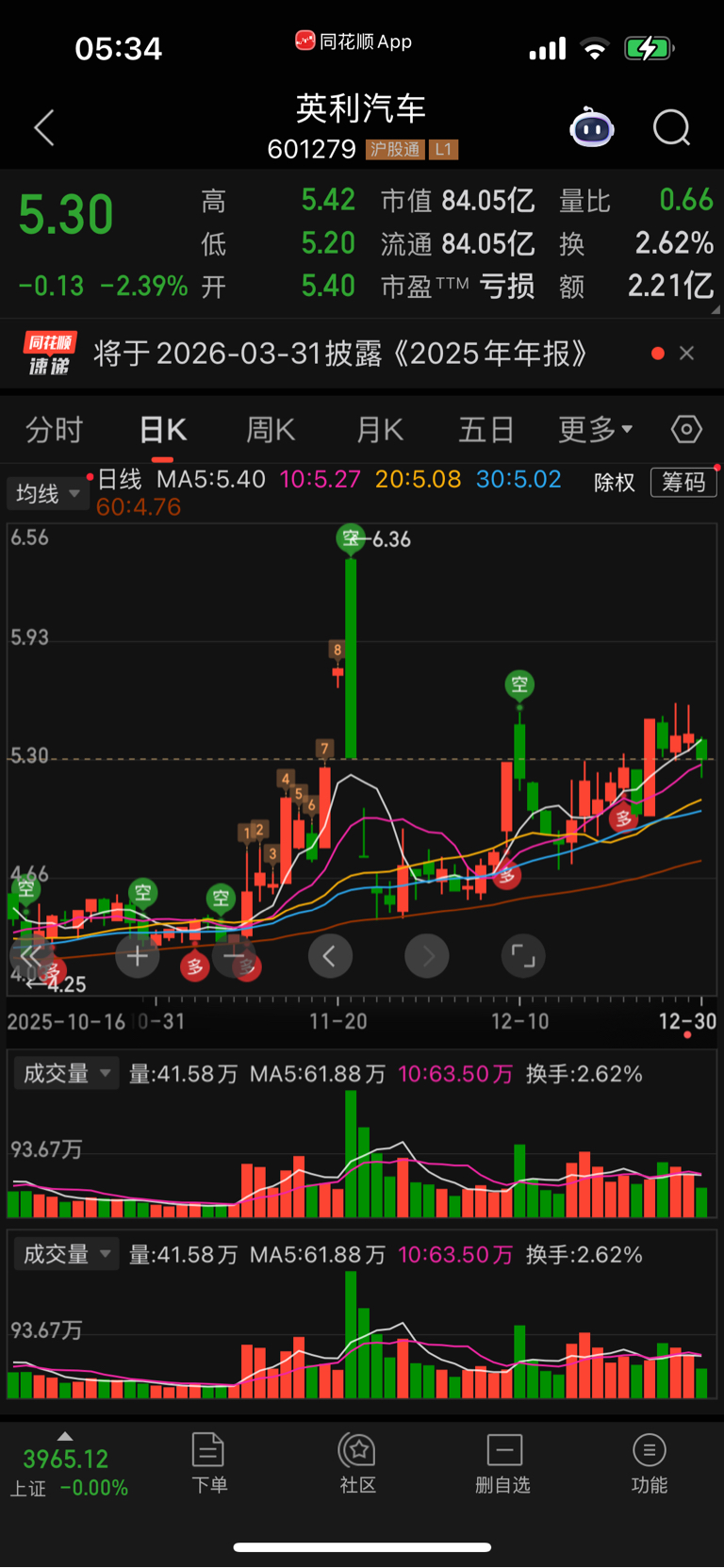Switch to 月K monthly tab
Viewport: 724px width, 1568px height.
380,430
